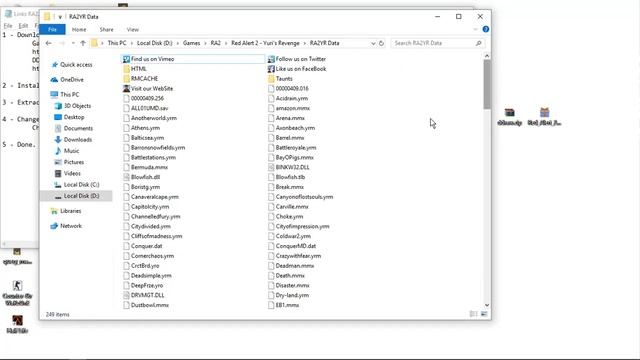Click Games in the address breadcrumb

191,43
